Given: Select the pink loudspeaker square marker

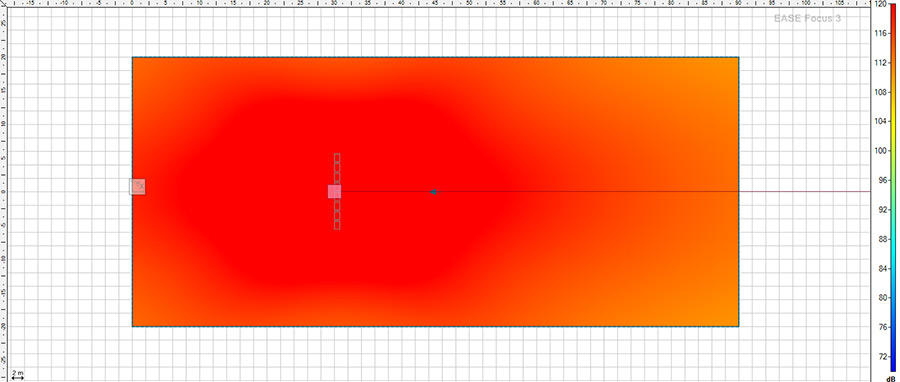Looking at the screenshot, I should 334,192.
